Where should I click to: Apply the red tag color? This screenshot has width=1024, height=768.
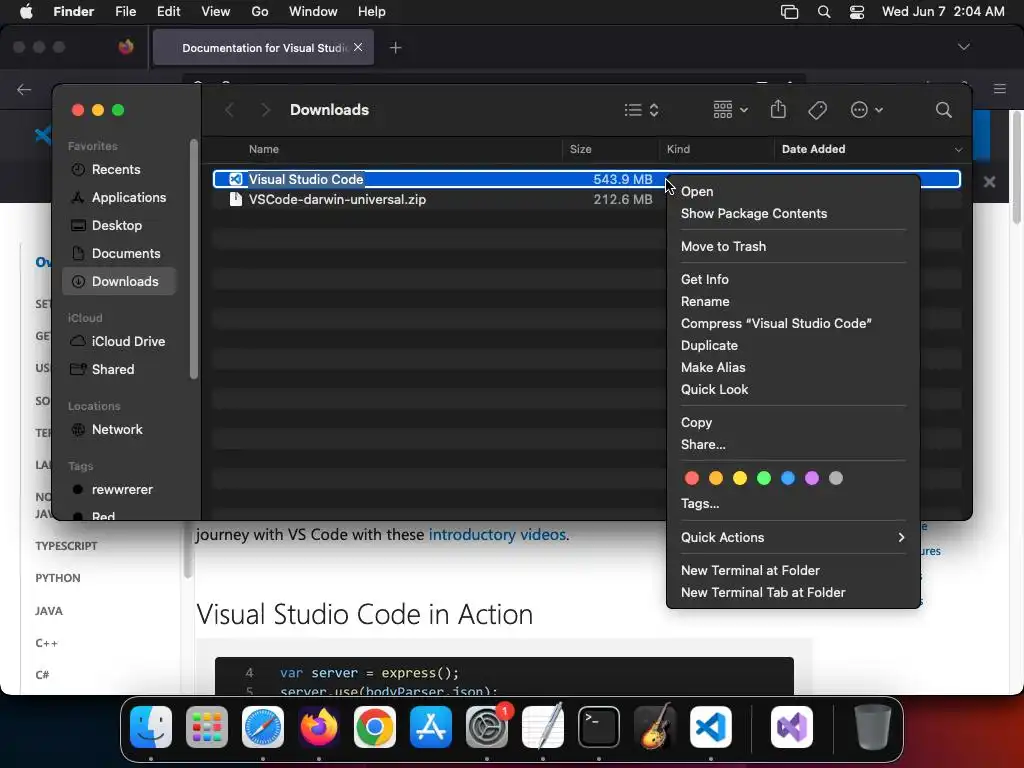(692, 478)
